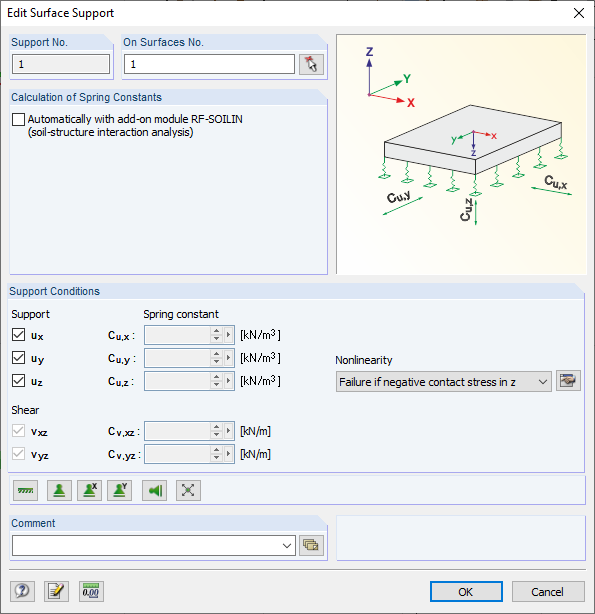The image size is (595, 614).
Task: Click the free support preset icon
Action: (x=188, y=490)
